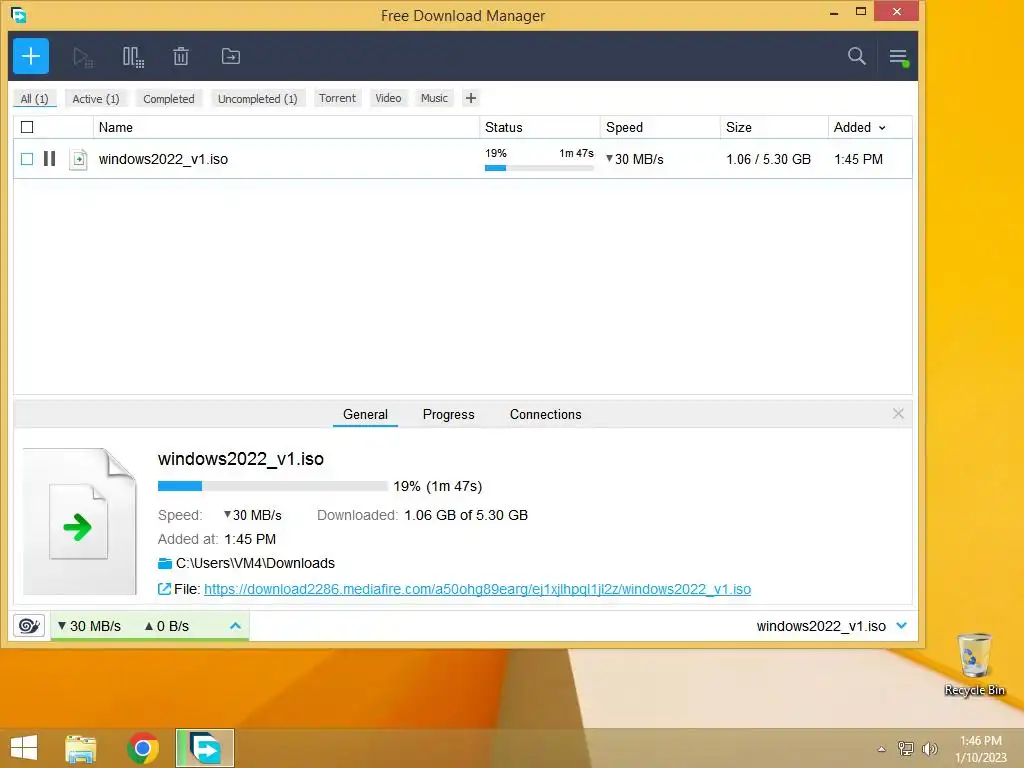1024x768 pixels.
Task: Click the 1.06 / 5.30 GB size cell
Action: 768,159
